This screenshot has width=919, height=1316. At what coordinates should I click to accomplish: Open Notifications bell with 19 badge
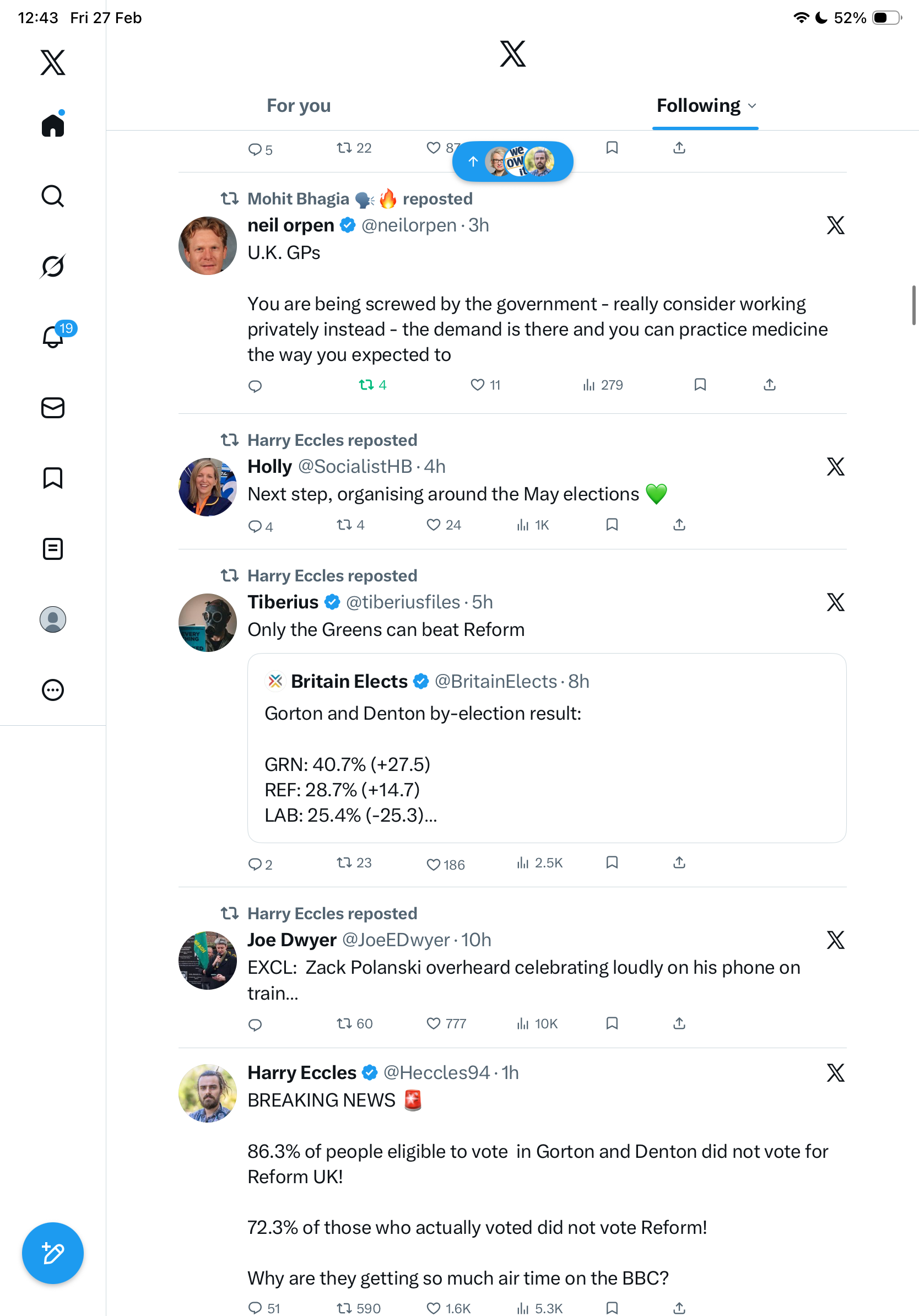point(54,337)
